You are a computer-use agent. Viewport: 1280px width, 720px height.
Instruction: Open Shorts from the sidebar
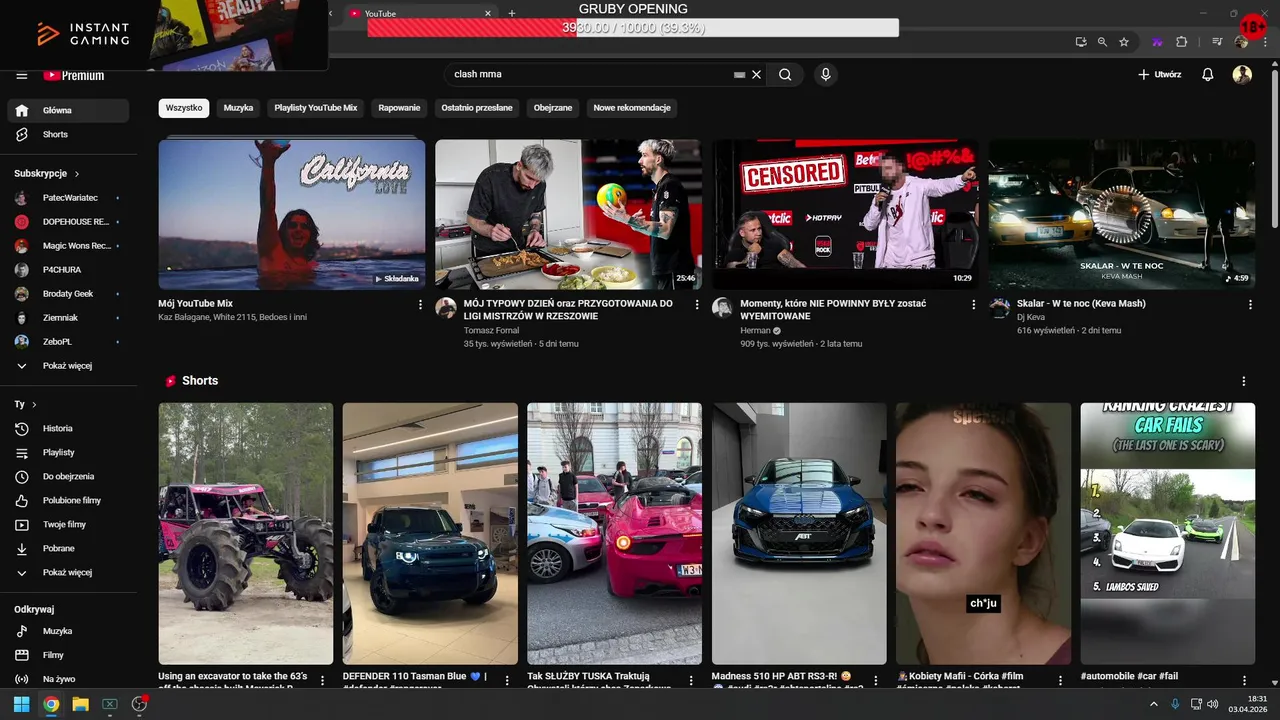[x=68, y=134]
